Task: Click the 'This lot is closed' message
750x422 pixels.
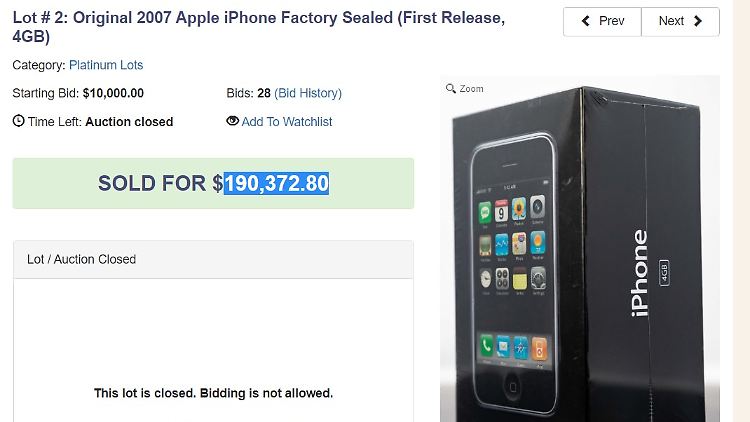Action: [x=213, y=393]
